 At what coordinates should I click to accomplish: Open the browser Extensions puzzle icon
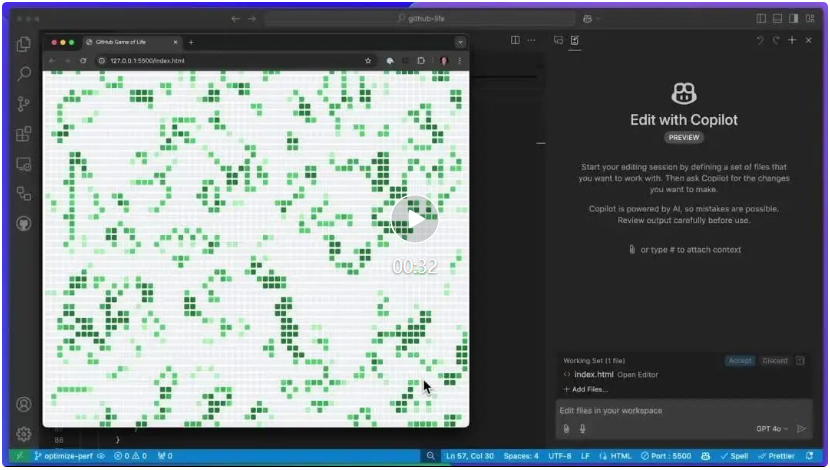point(421,61)
